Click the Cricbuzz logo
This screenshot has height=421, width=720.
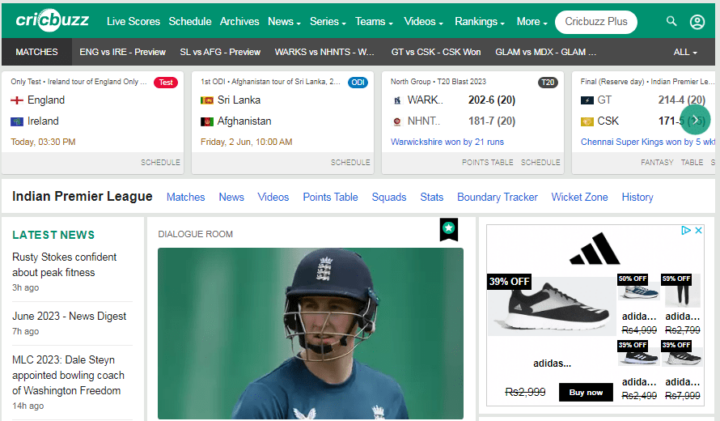(x=52, y=20)
